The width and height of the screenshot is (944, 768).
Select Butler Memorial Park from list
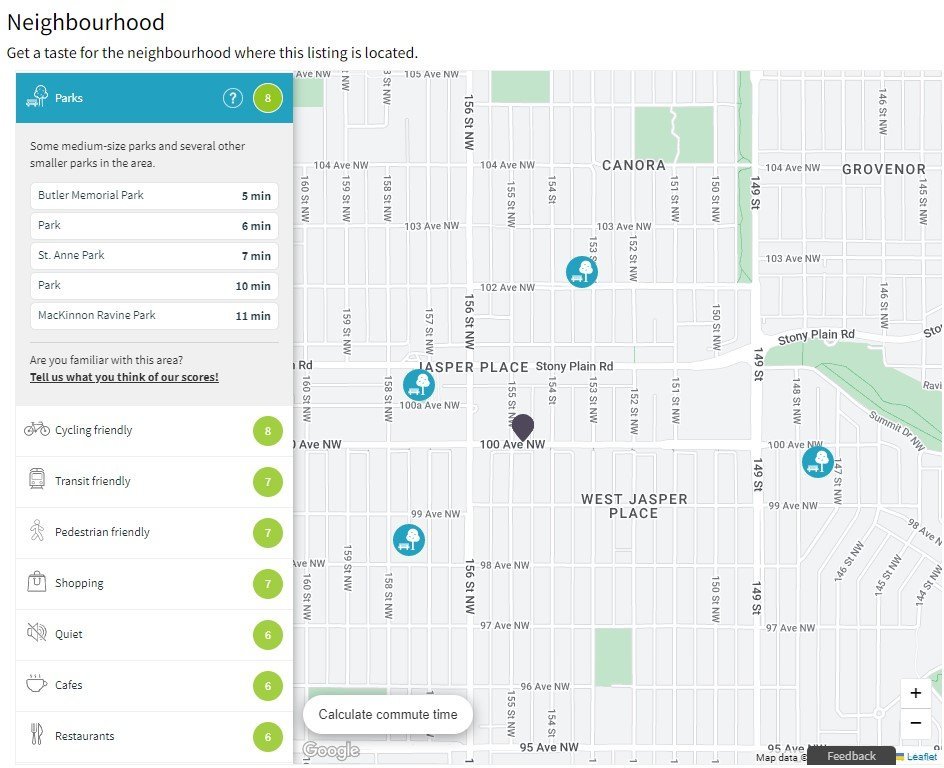[154, 196]
